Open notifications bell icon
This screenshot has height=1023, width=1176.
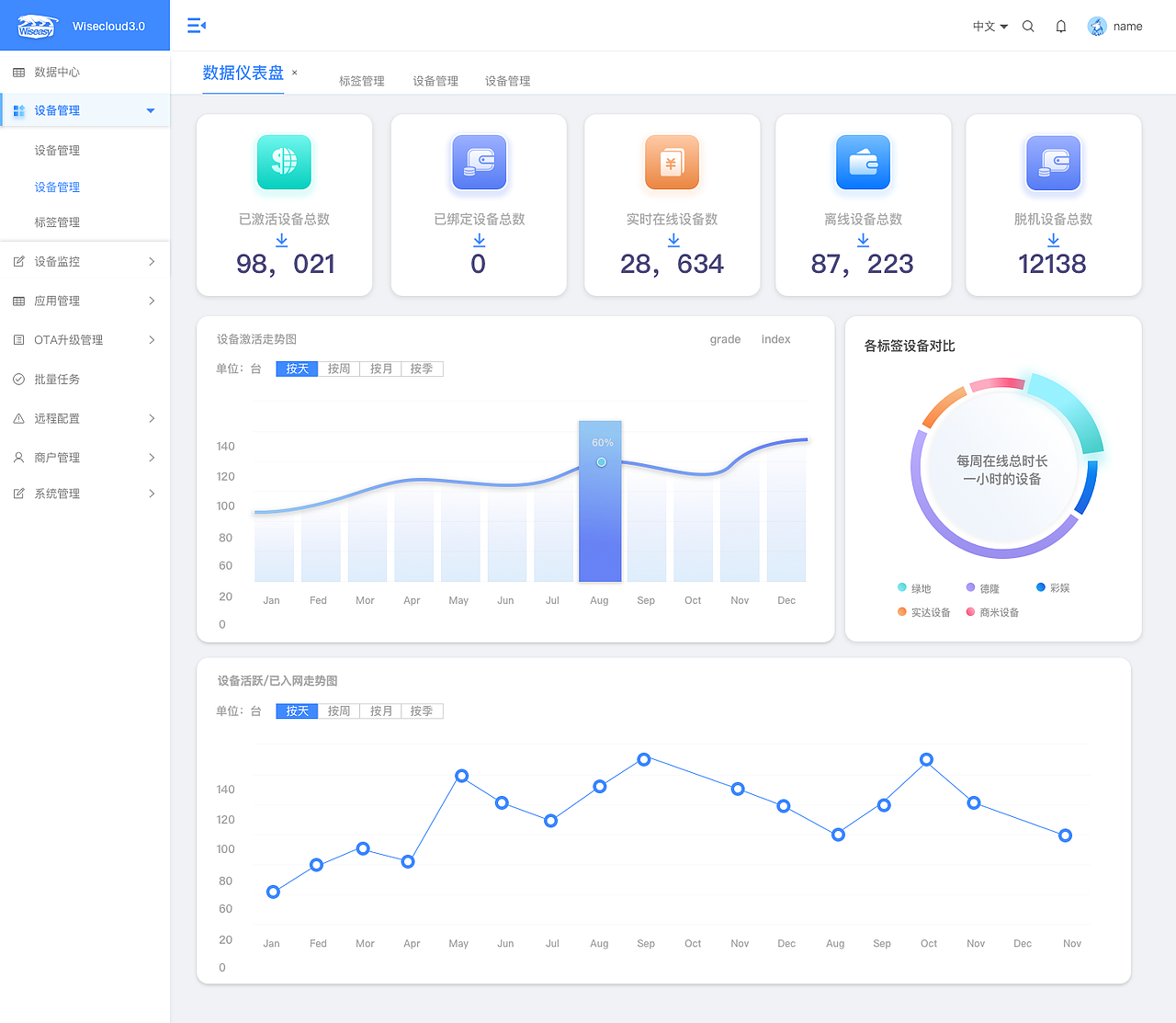1061,27
